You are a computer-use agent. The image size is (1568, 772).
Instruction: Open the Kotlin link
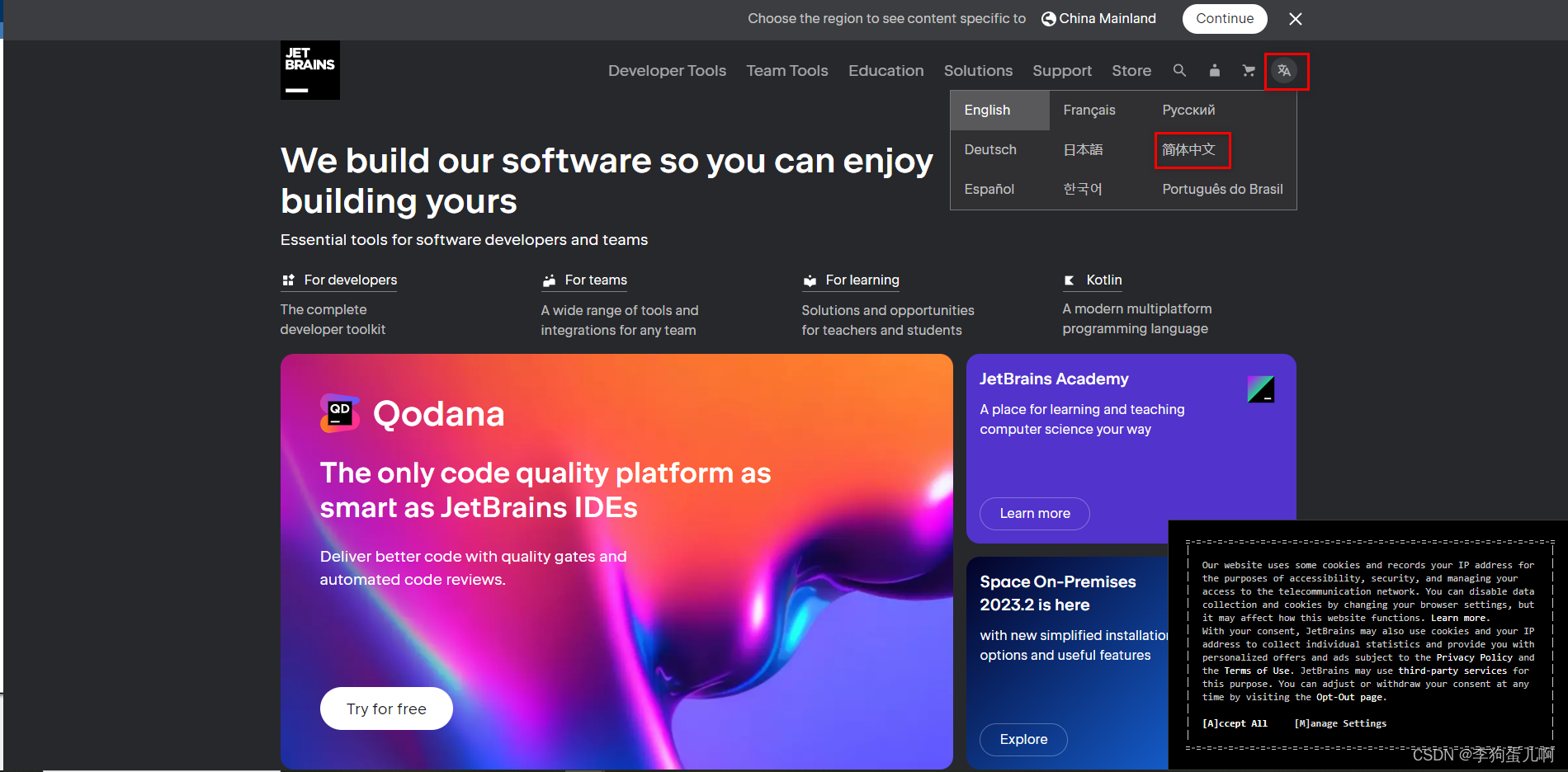(x=1104, y=280)
